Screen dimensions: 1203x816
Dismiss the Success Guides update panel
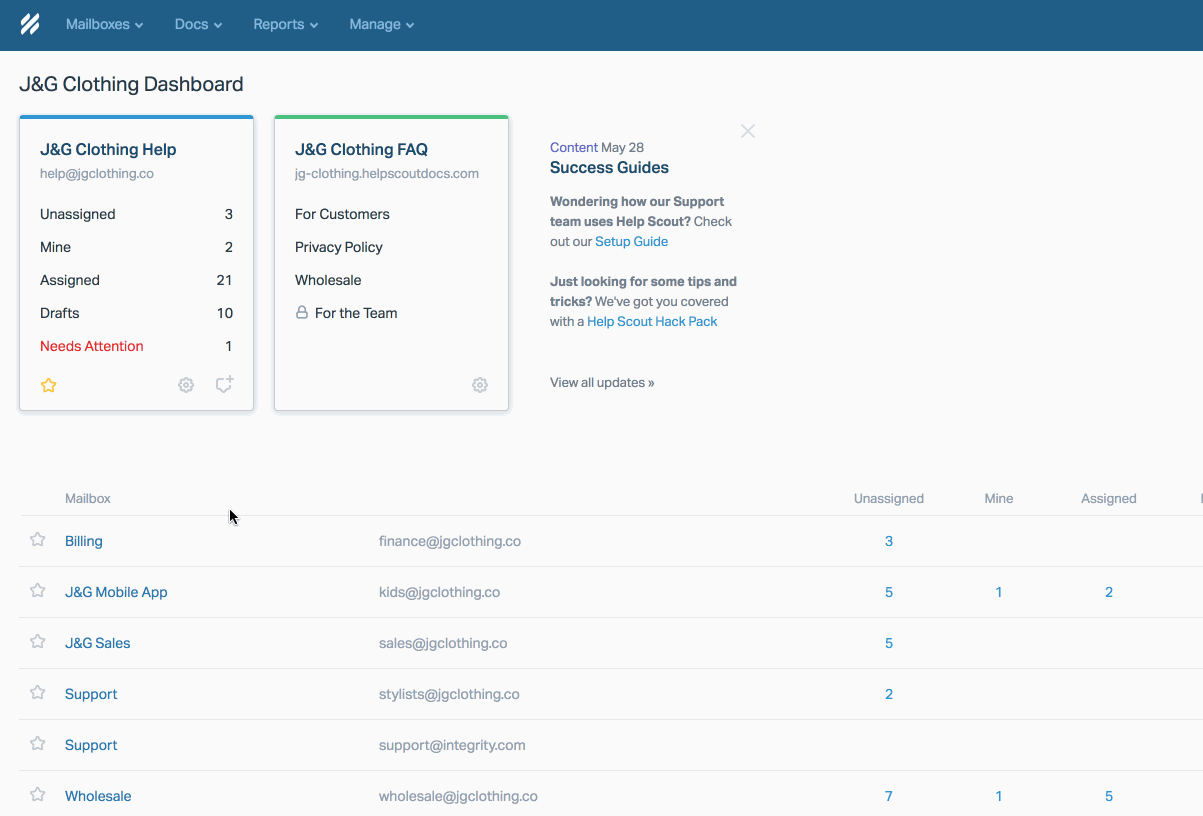(x=747, y=131)
